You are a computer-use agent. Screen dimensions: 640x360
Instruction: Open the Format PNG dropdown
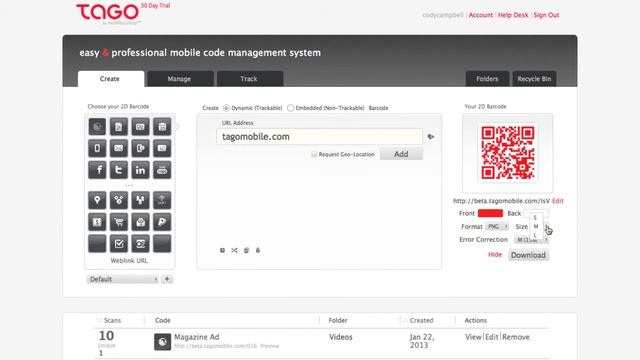click(497, 227)
